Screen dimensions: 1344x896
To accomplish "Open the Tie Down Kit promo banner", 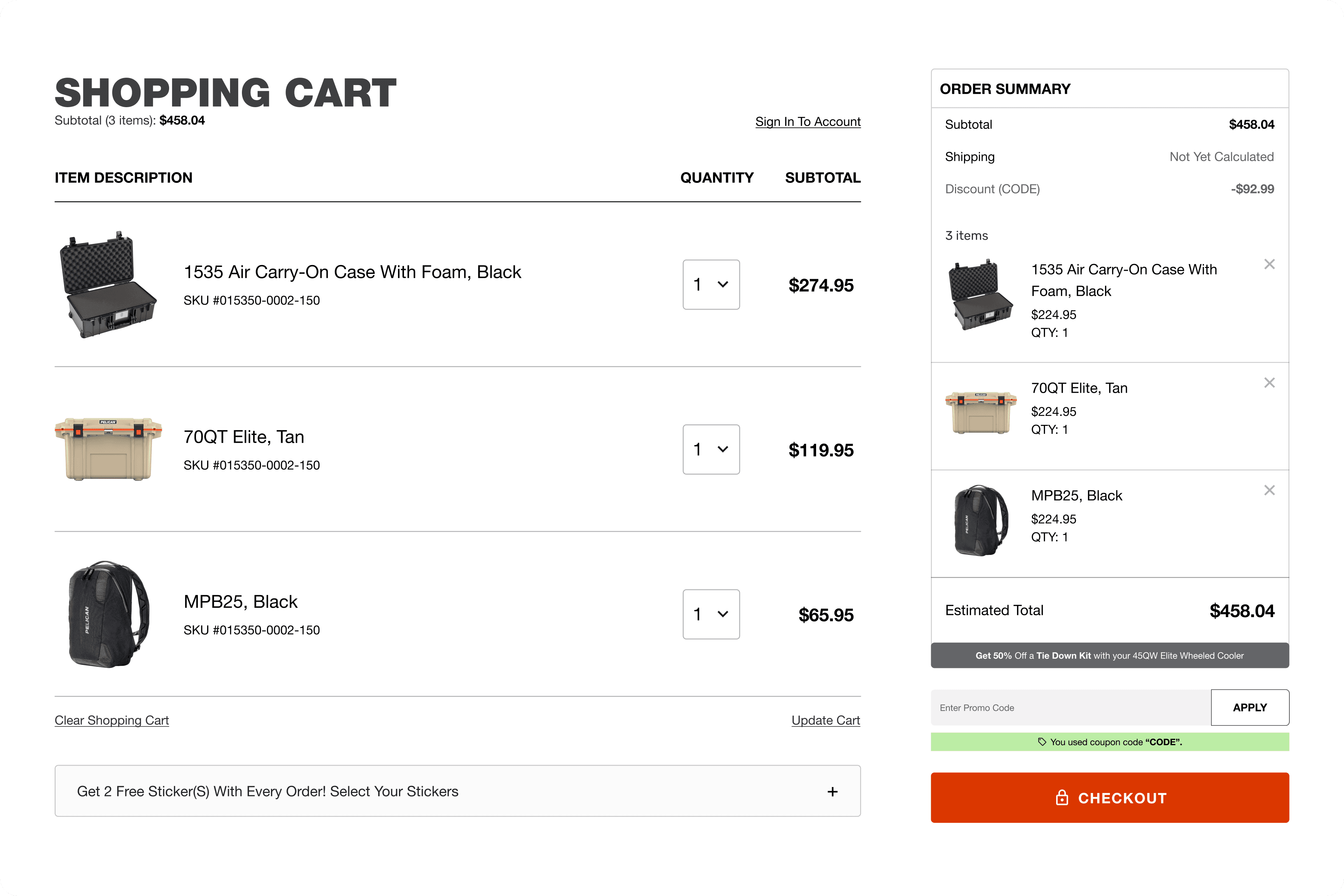I will coord(1109,656).
